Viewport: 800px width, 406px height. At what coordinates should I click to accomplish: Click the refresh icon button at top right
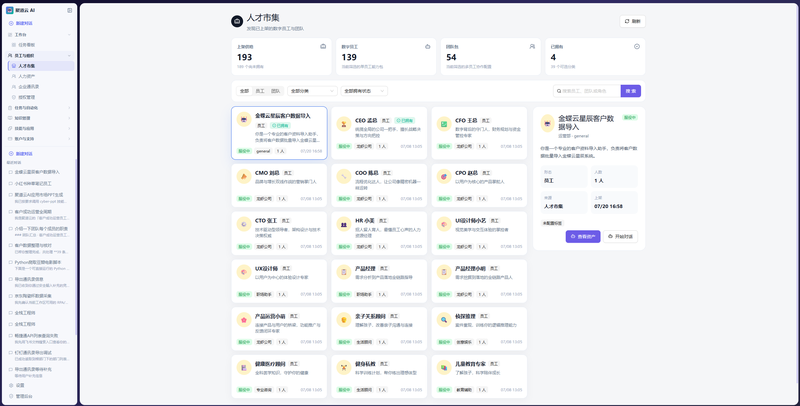click(x=633, y=21)
